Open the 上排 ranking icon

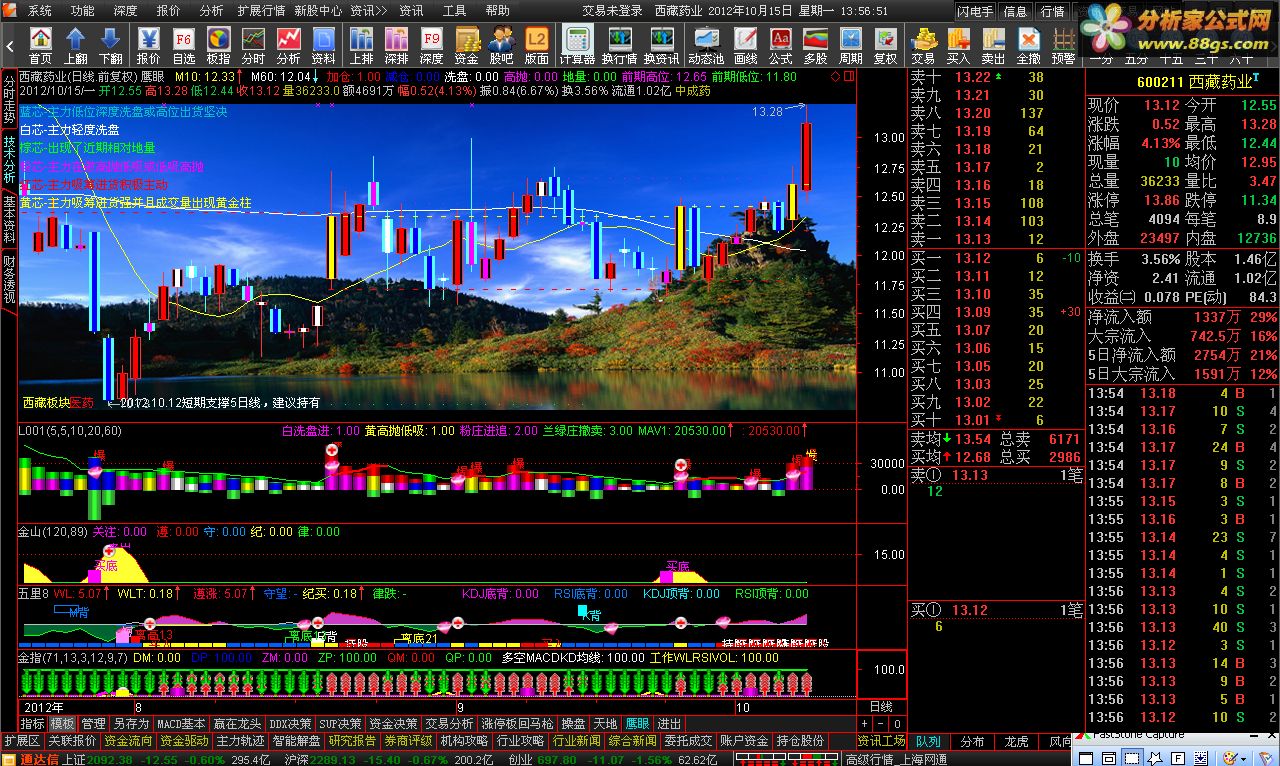coord(361,46)
